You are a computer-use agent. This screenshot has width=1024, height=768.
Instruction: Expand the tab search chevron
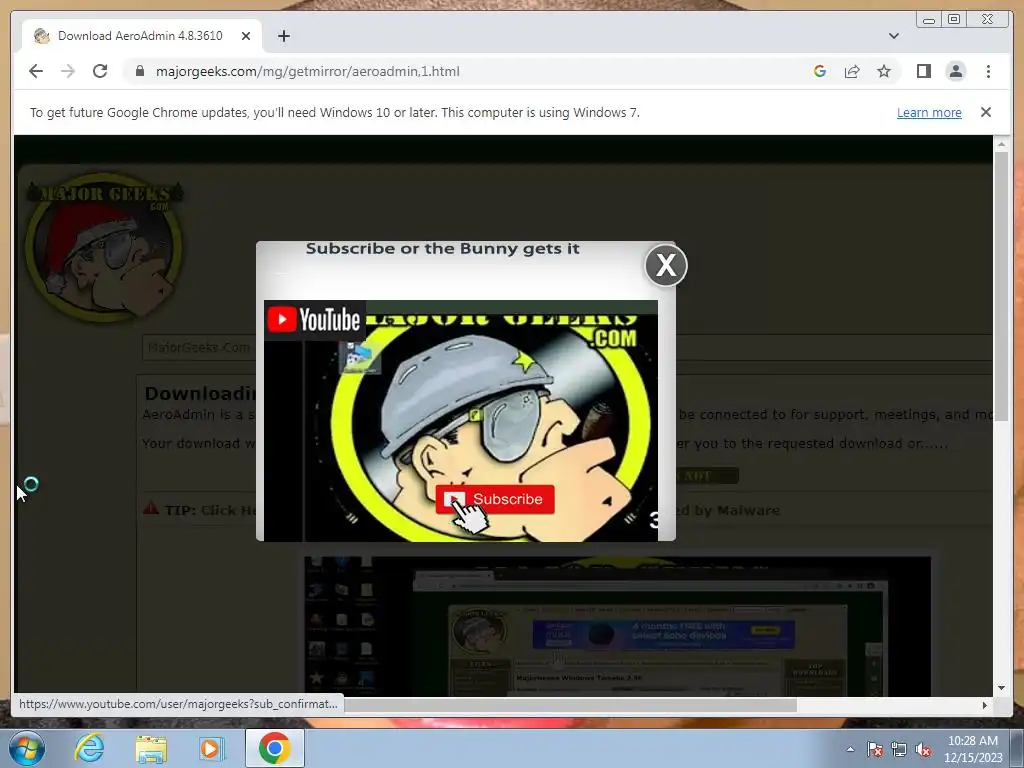893,36
